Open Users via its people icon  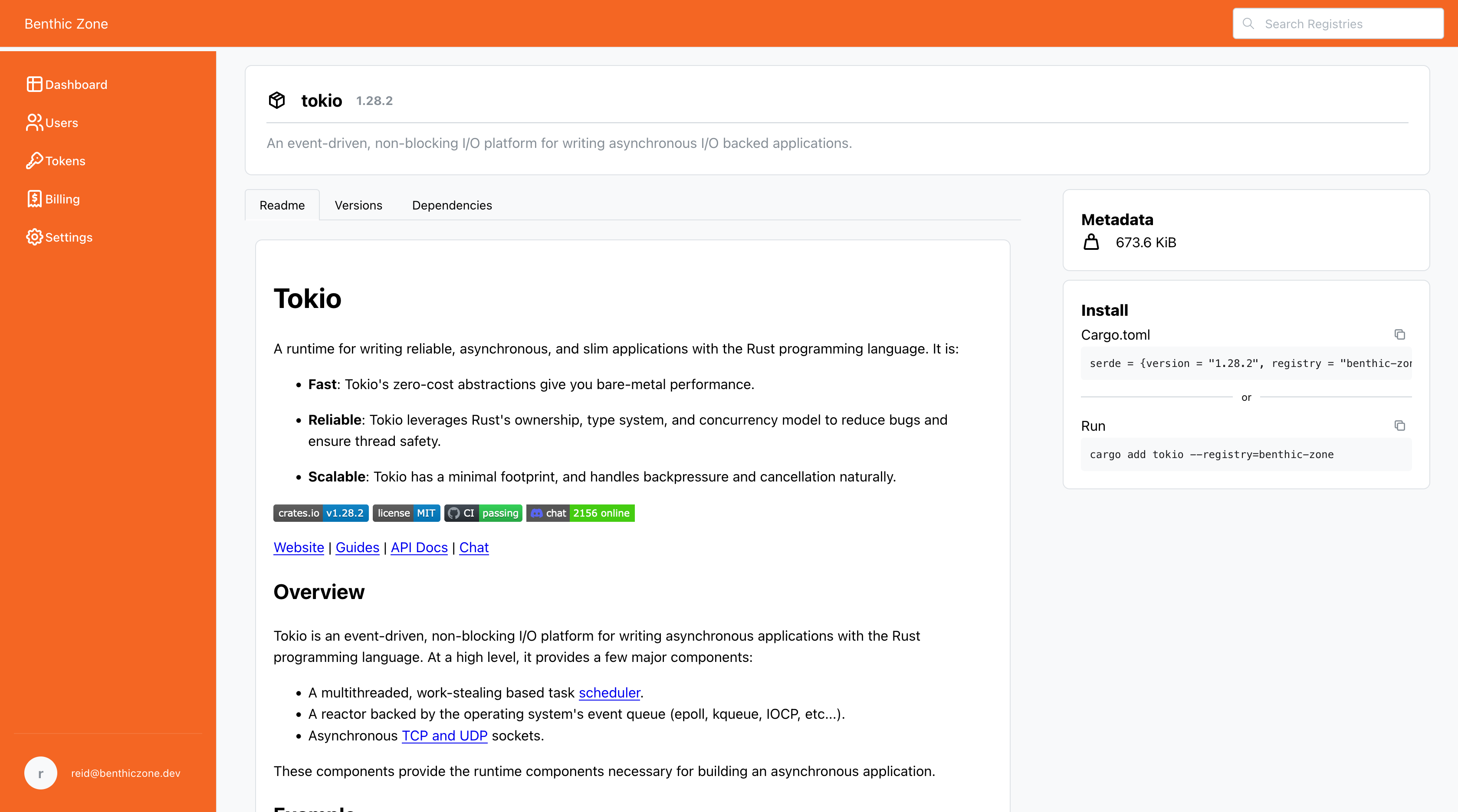(34, 122)
